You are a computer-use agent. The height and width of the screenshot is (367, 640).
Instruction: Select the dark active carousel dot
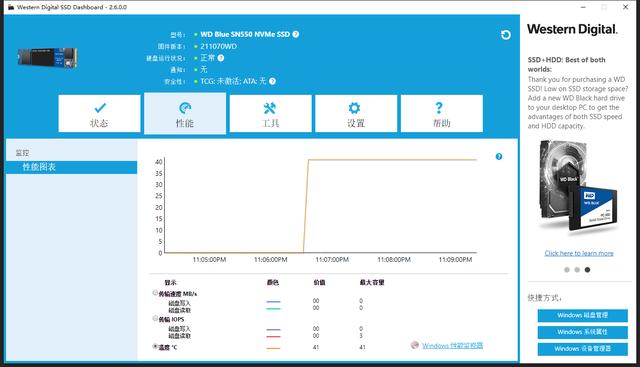pyautogui.click(x=587, y=269)
